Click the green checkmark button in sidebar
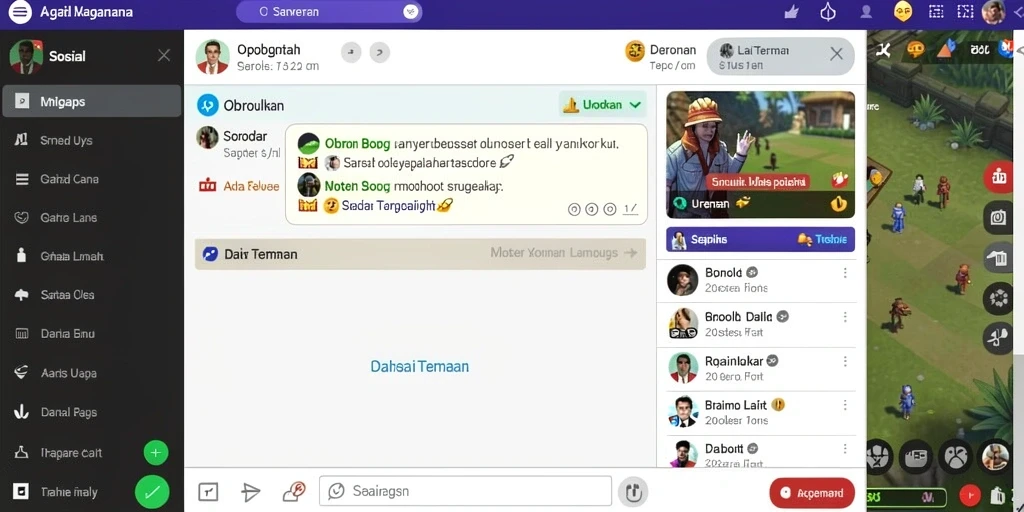The width and height of the screenshot is (1024, 512). 152,492
